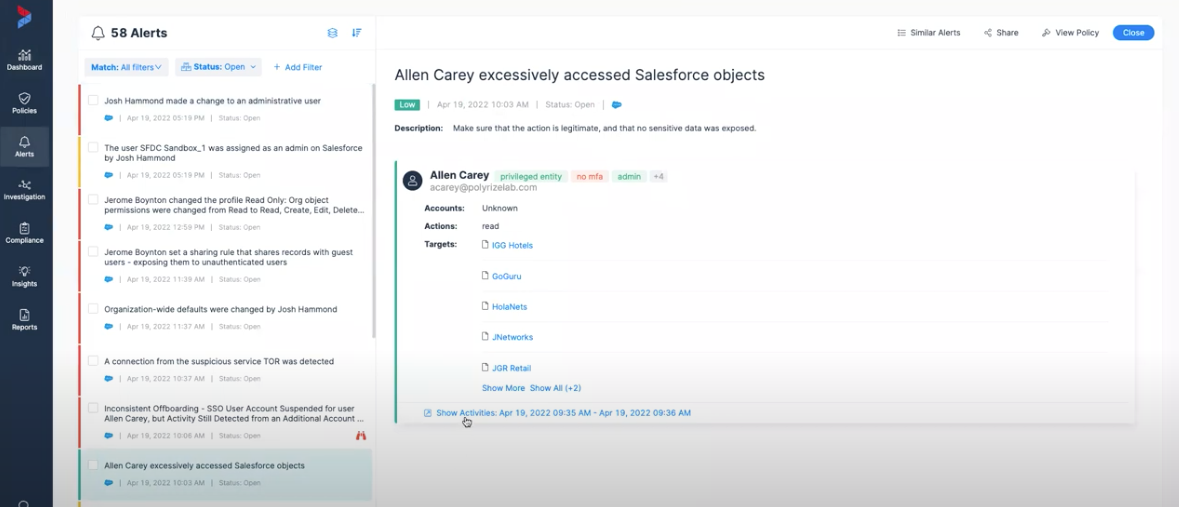Open Compliance in the sidebar
1179x507 pixels.
click(25, 233)
